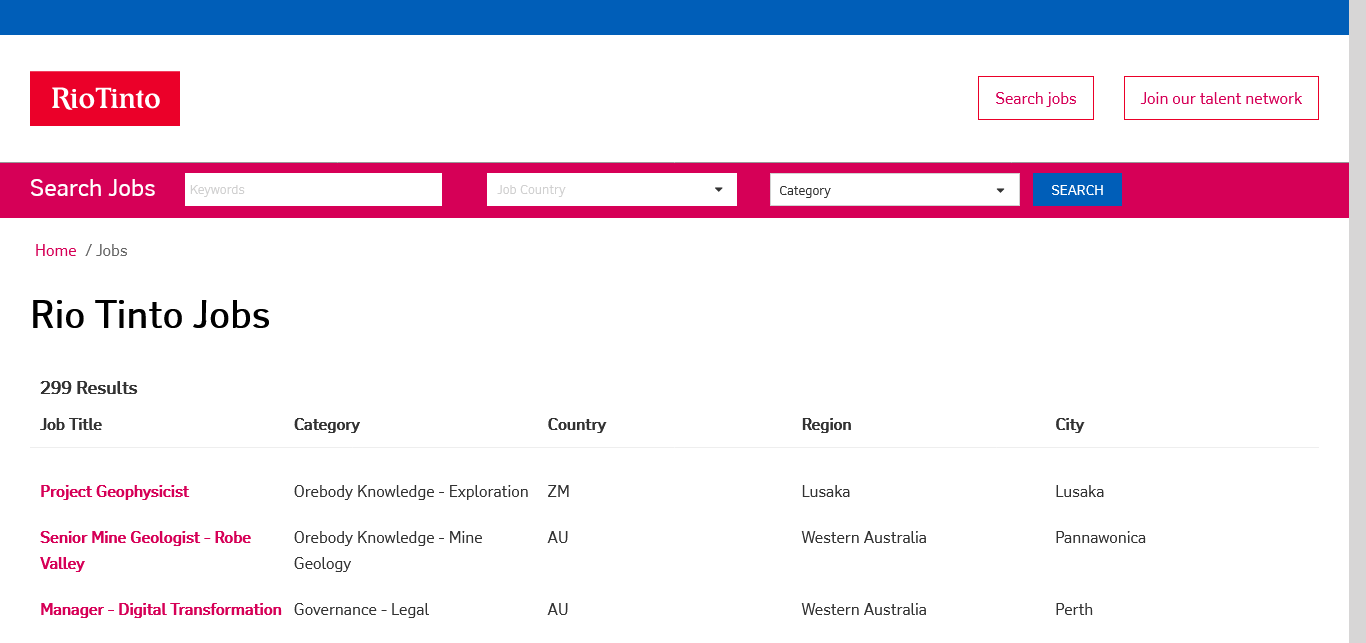The width and height of the screenshot is (1366, 643).
Task: Click the Country column header
Action: pyautogui.click(x=577, y=424)
